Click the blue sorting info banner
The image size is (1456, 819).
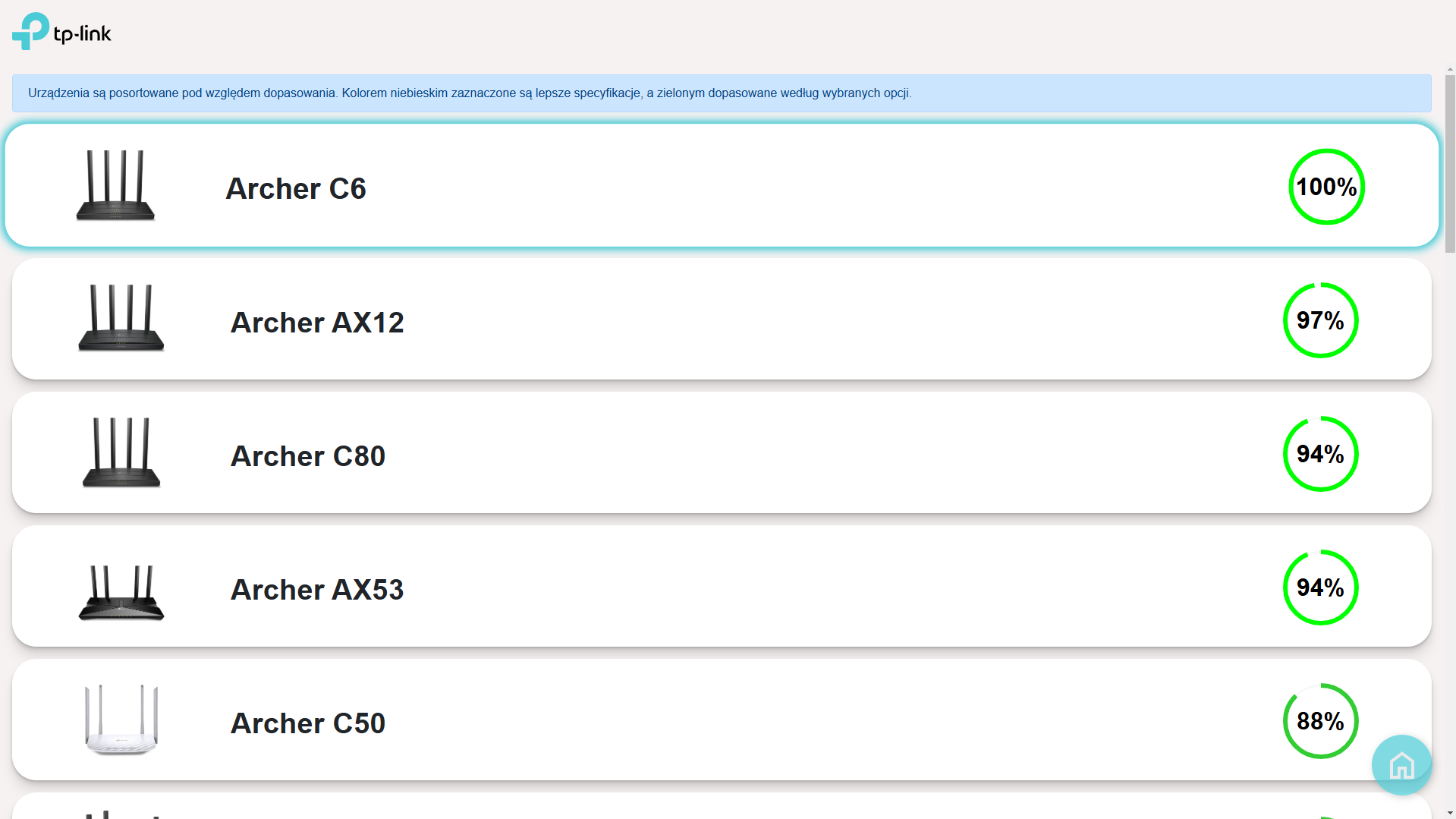[x=721, y=93]
